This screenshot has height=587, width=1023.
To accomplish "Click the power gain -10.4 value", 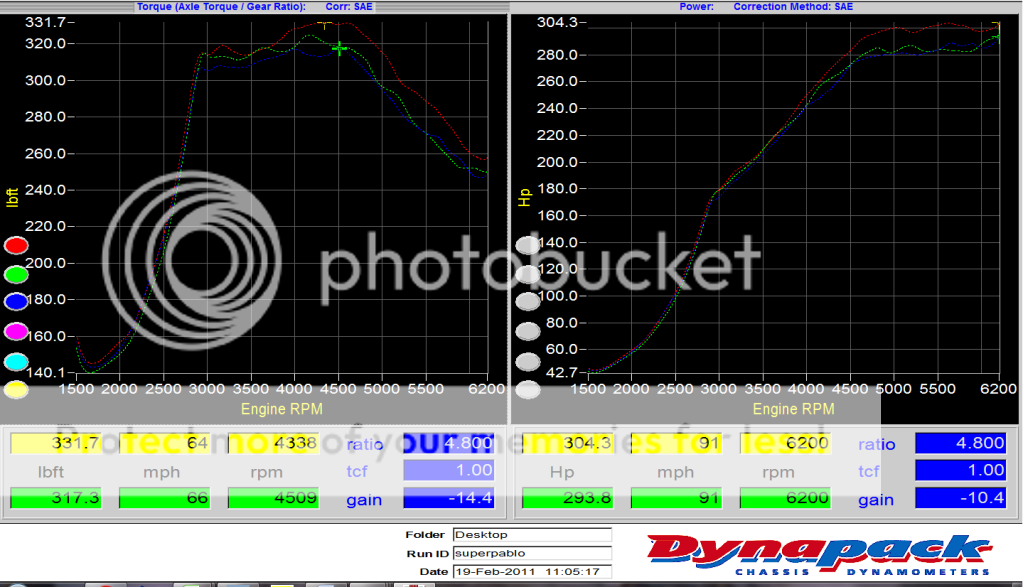I will point(960,498).
